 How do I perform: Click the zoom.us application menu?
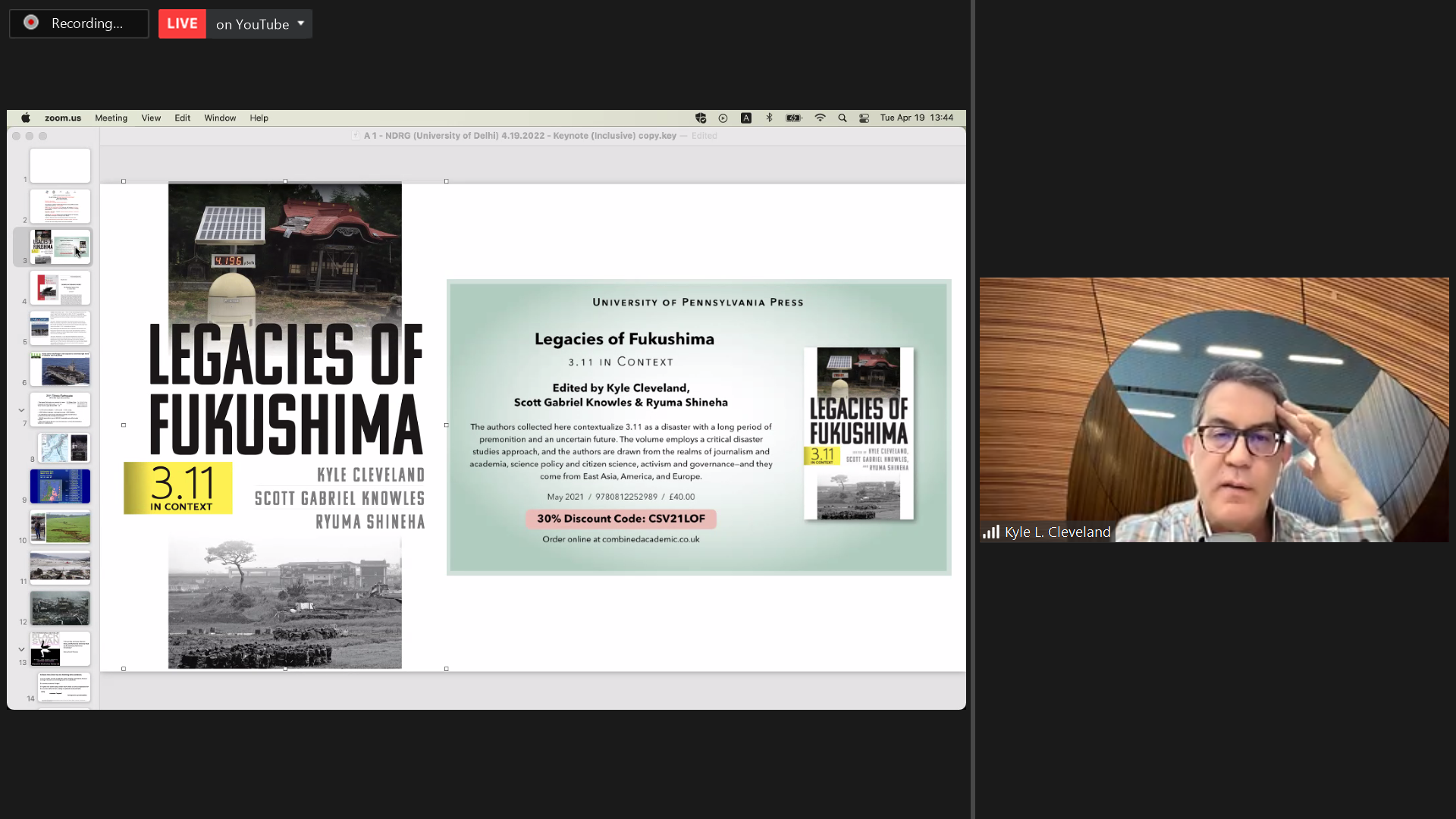63,118
